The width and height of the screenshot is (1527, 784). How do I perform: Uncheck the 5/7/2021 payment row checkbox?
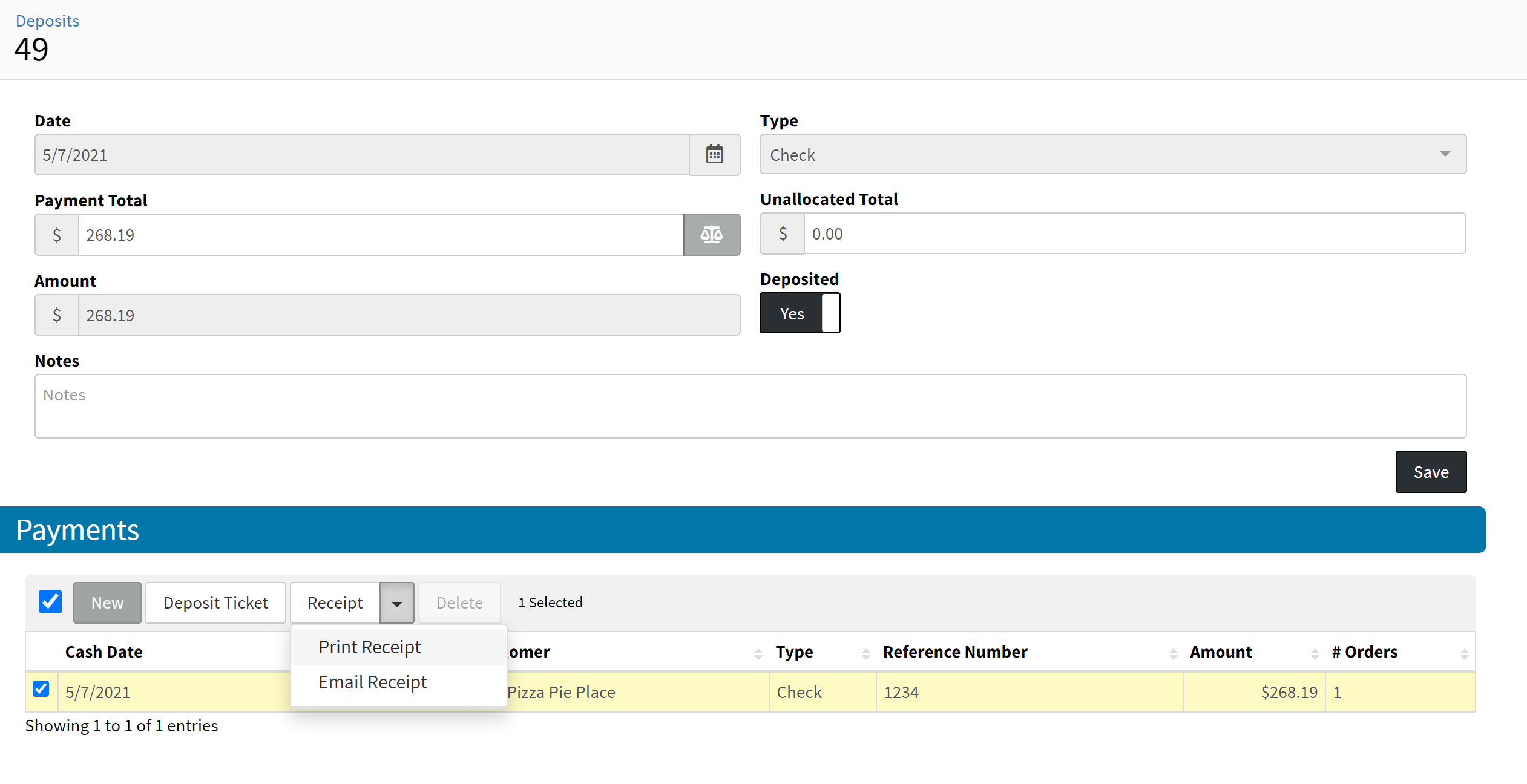[41, 689]
